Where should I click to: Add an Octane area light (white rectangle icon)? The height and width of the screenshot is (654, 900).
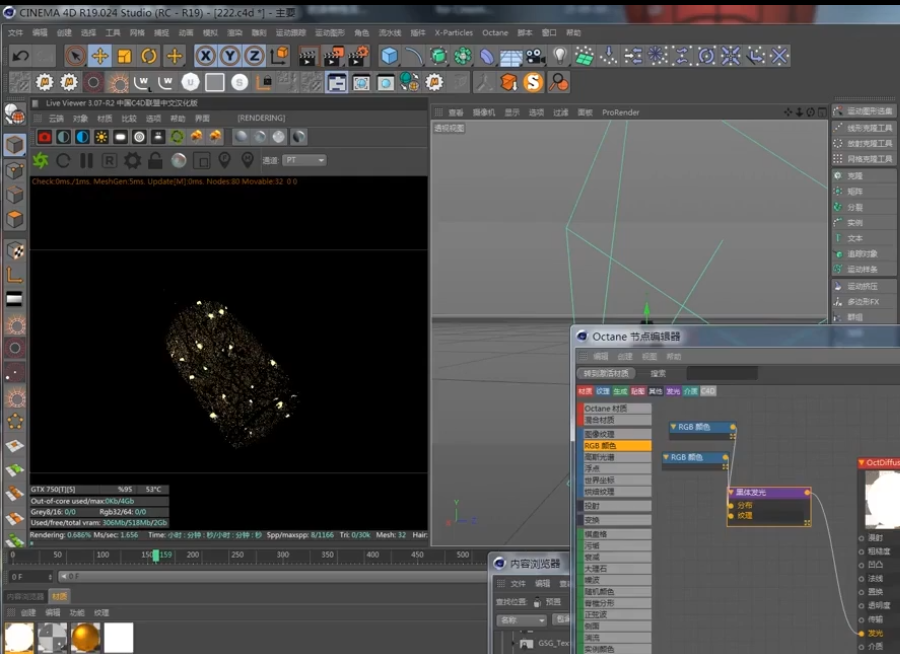click(x=120, y=137)
